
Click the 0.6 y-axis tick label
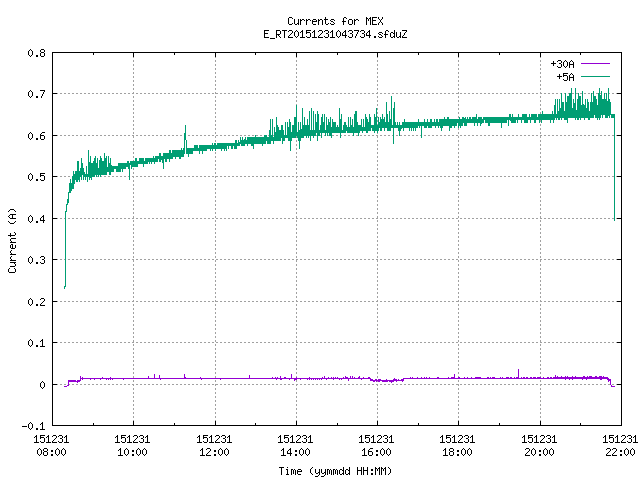point(36,136)
